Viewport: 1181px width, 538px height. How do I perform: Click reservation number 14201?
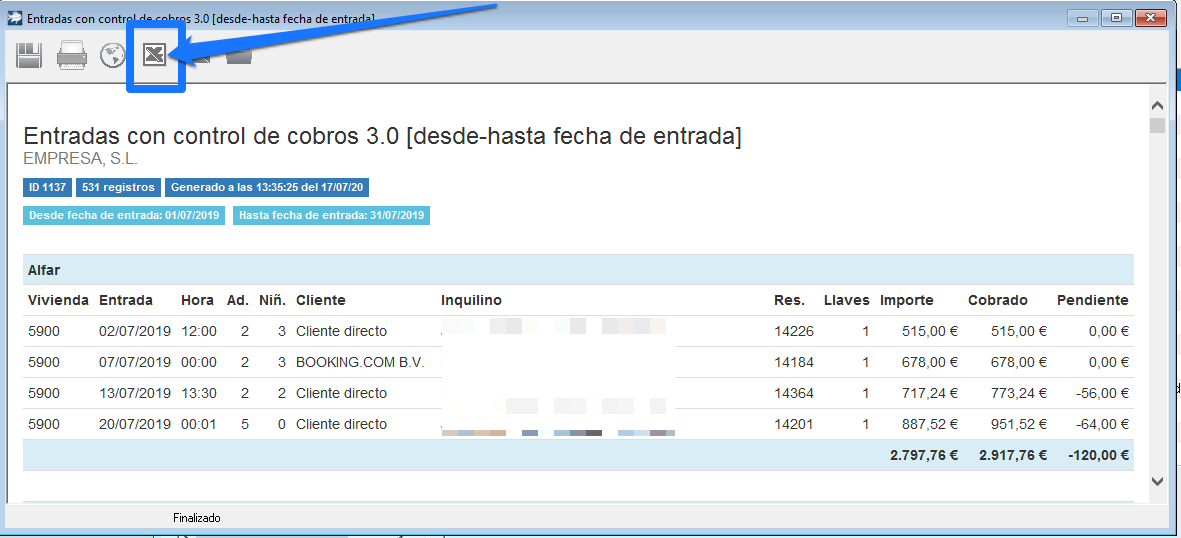(794, 424)
